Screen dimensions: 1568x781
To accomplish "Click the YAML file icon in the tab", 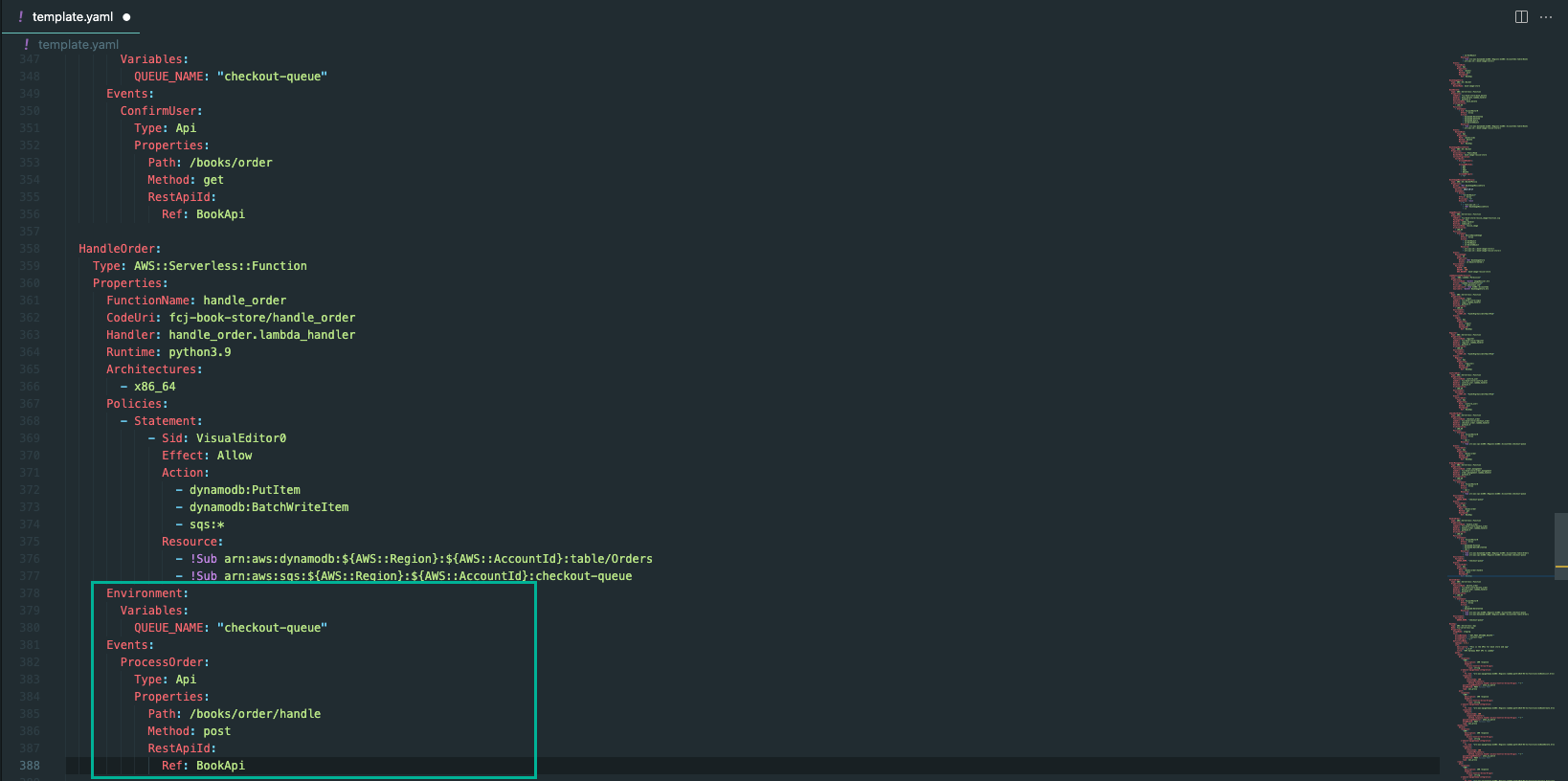I will (x=20, y=17).
